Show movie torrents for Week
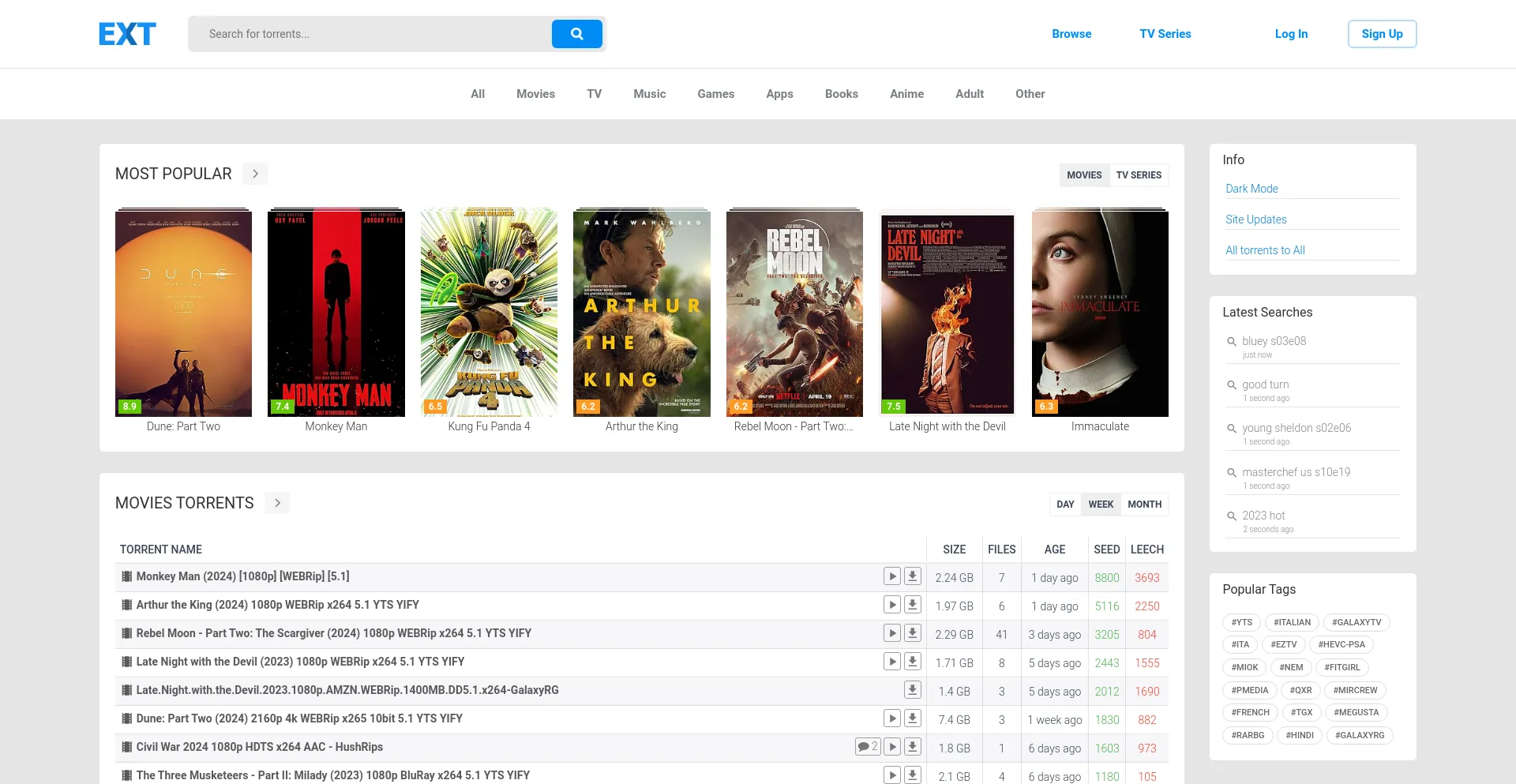The height and width of the screenshot is (784, 1516). (1101, 505)
